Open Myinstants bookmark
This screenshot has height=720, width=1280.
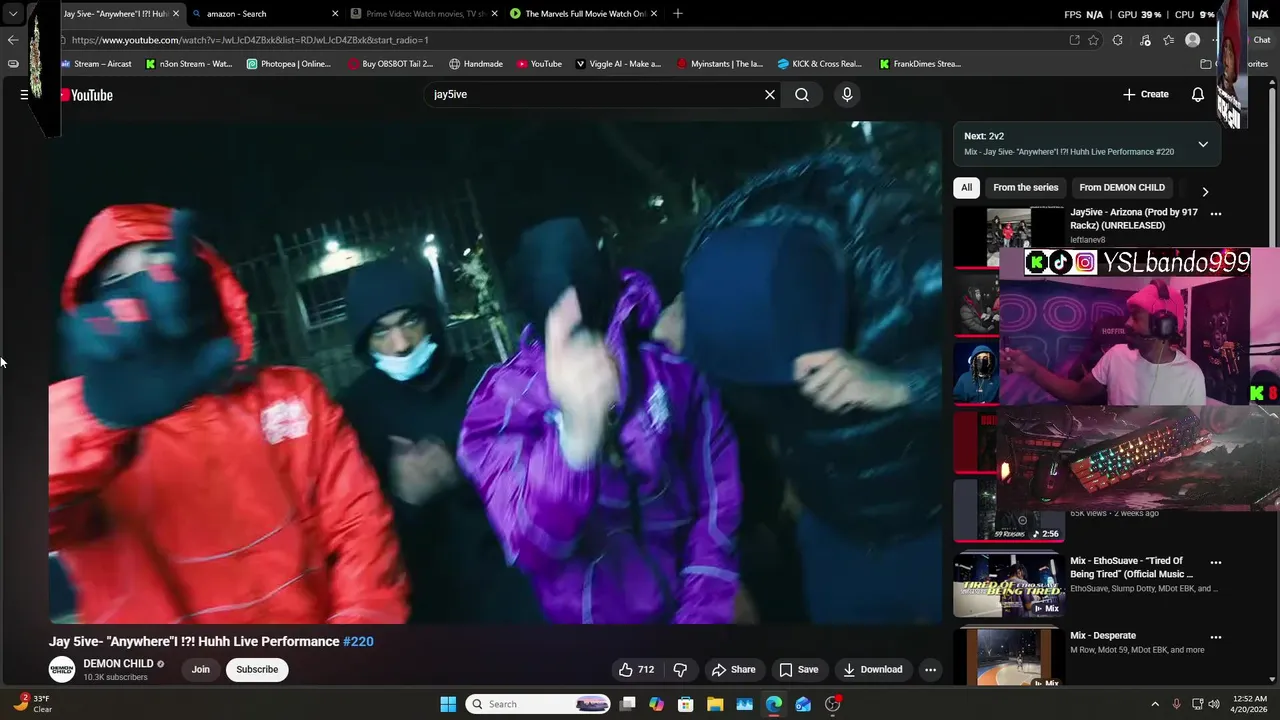(x=719, y=64)
